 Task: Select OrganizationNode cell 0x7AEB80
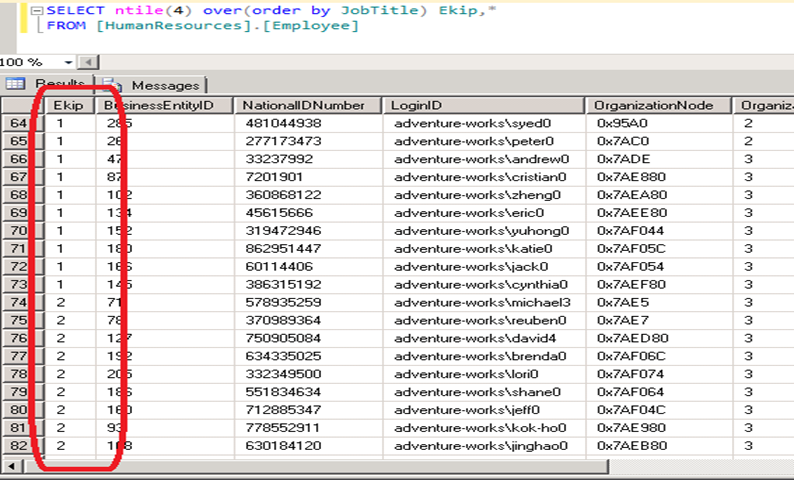point(659,446)
